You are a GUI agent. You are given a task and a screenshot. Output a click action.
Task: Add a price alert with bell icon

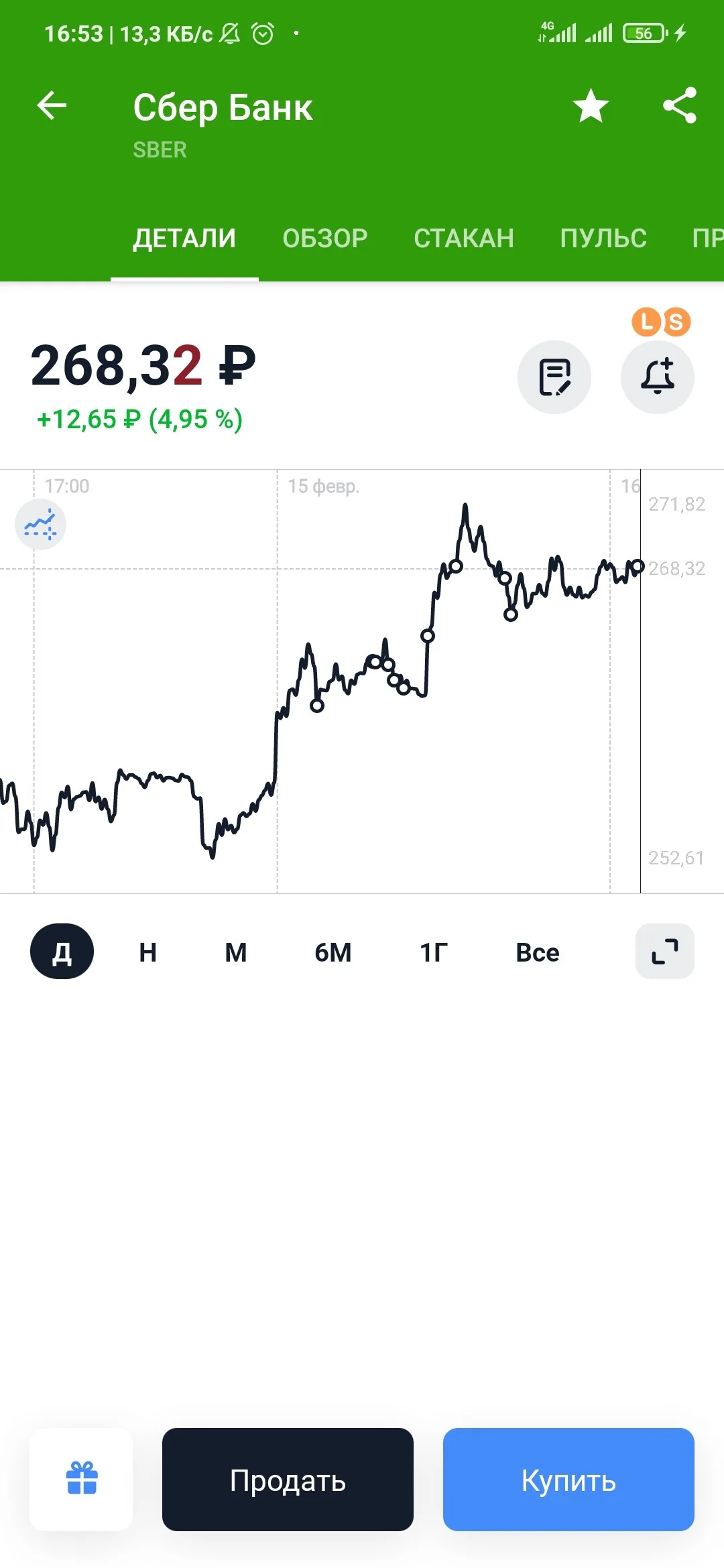658,377
